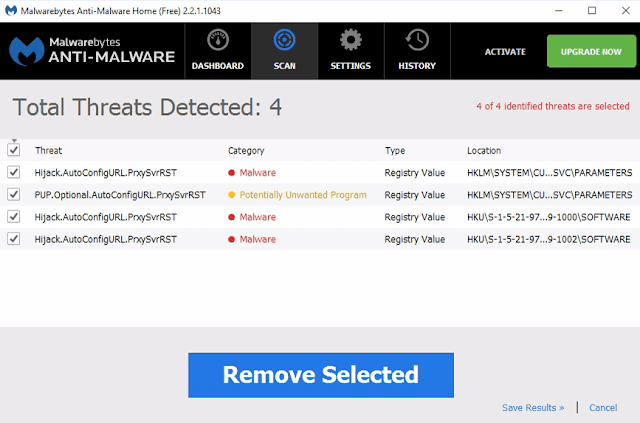Image resolution: width=640 pixels, height=423 pixels.
Task: Click the '4 of 4 identified threats are selected' text
Action: pyautogui.click(x=553, y=106)
